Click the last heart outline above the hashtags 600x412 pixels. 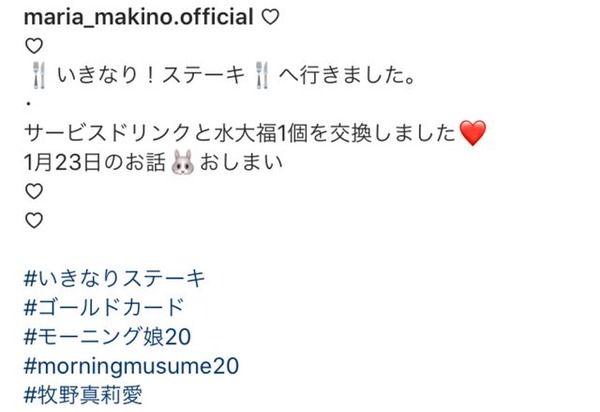34,220
